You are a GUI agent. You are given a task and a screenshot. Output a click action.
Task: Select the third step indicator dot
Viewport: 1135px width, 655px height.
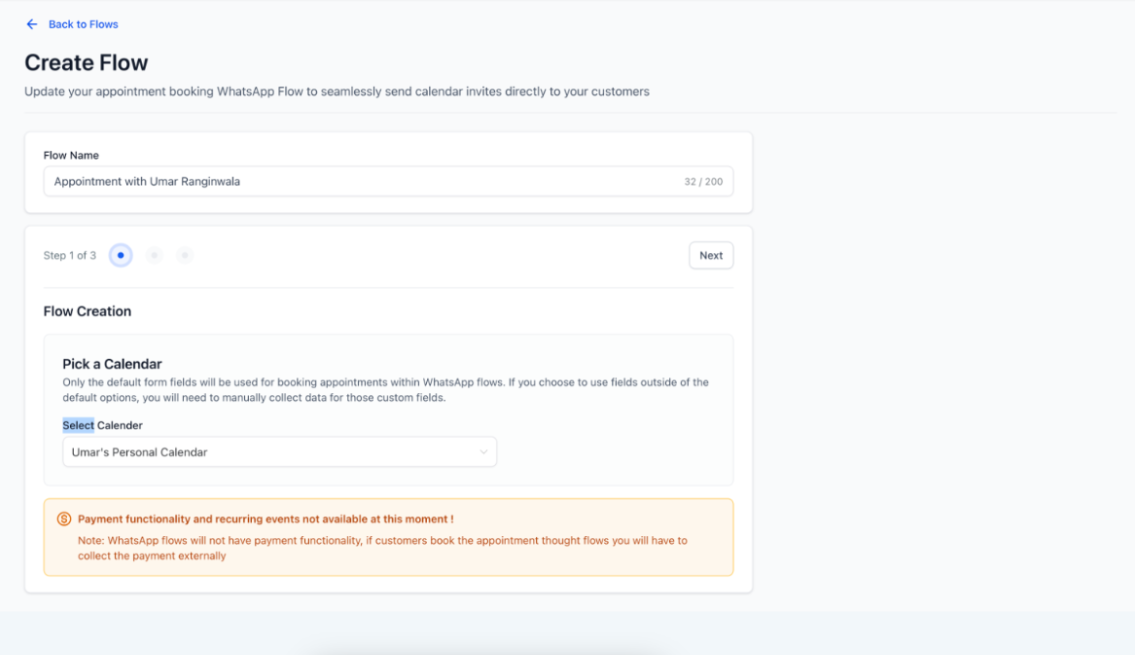(x=184, y=256)
